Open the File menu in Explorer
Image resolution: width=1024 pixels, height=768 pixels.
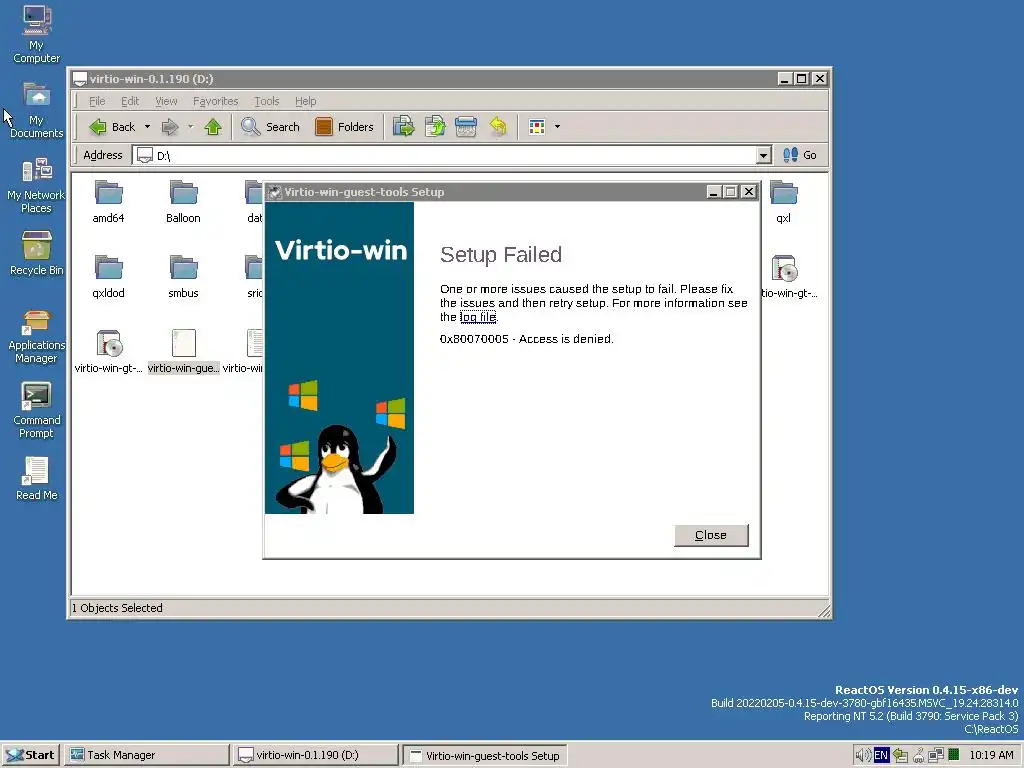(97, 101)
